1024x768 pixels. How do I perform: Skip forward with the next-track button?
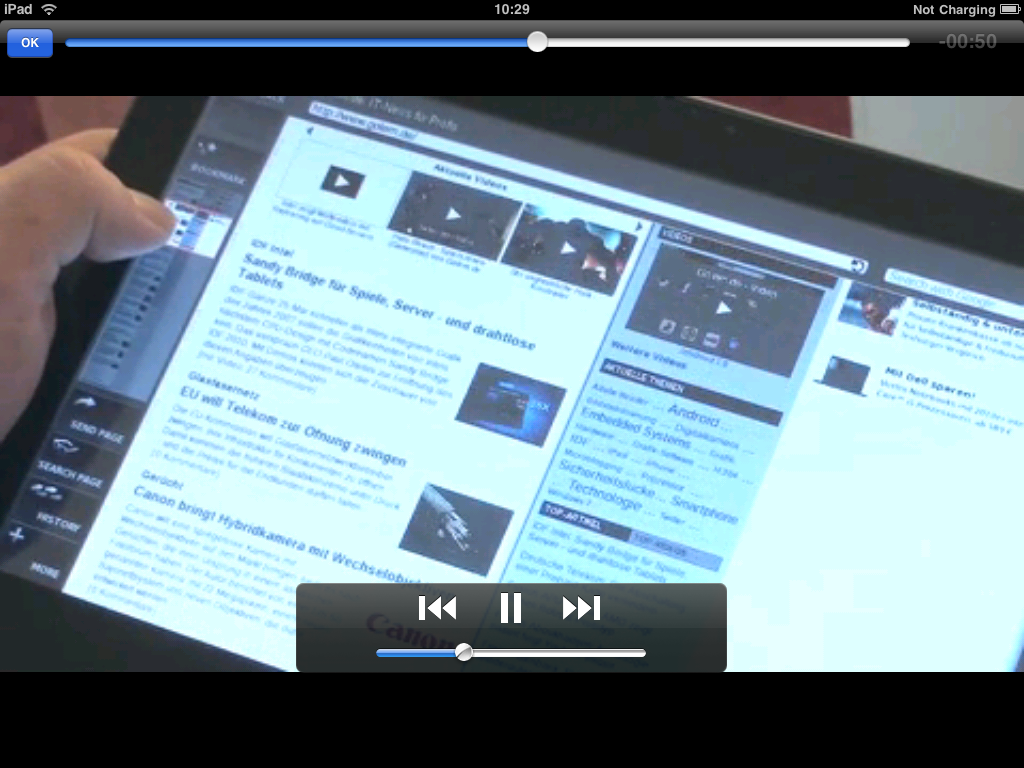pyautogui.click(x=582, y=607)
